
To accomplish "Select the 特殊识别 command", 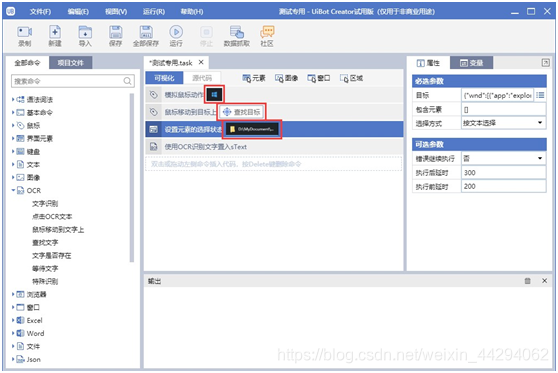I will [45, 281].
